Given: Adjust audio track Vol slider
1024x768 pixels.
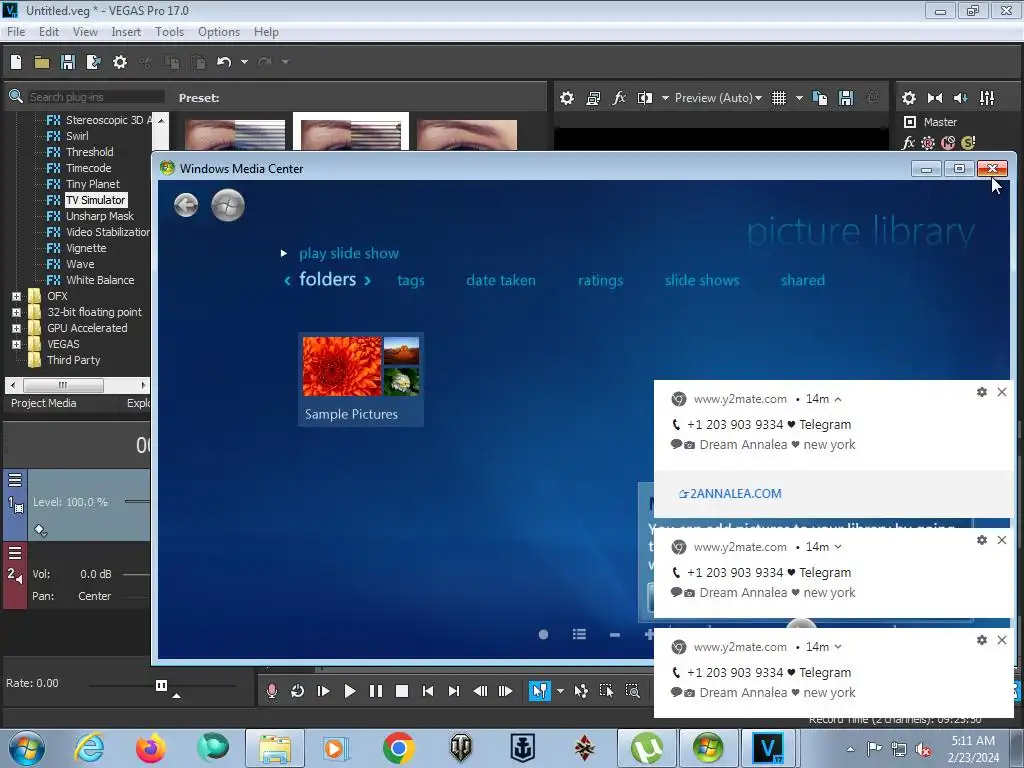Looking at the screenshot, I should [x=136, y=574].
